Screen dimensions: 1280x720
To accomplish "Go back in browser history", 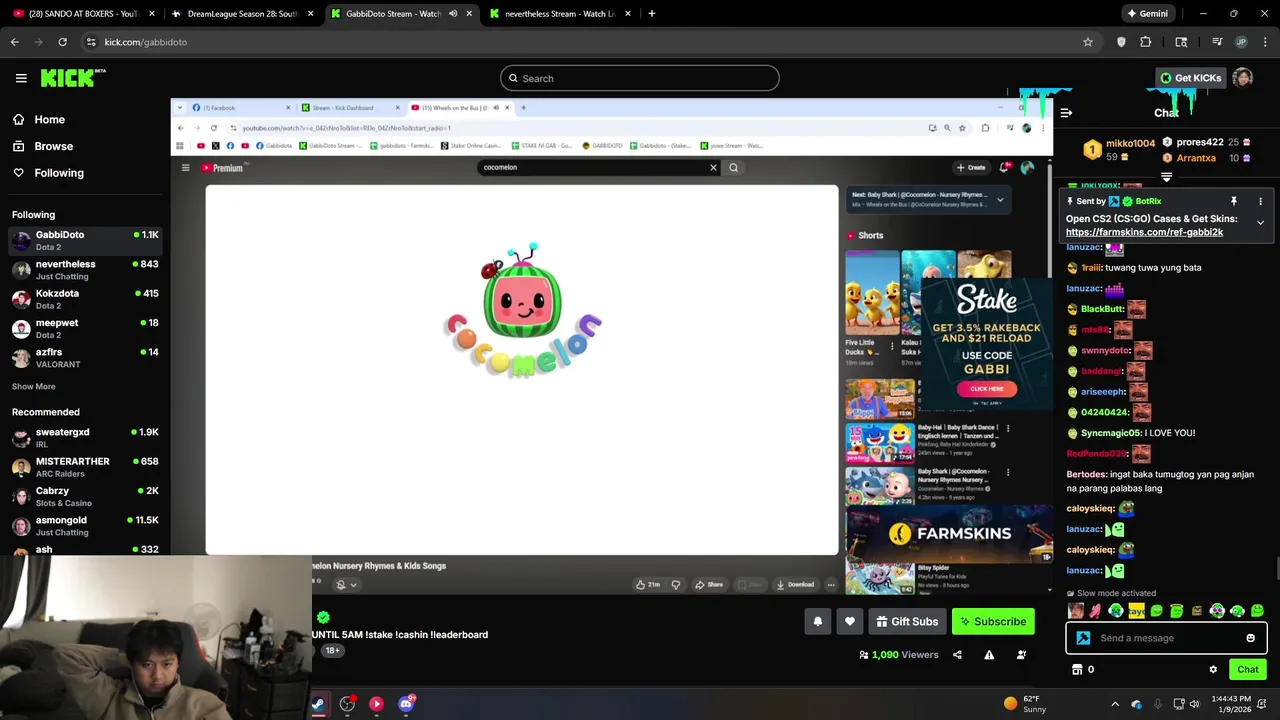I will tap(15, 42).
